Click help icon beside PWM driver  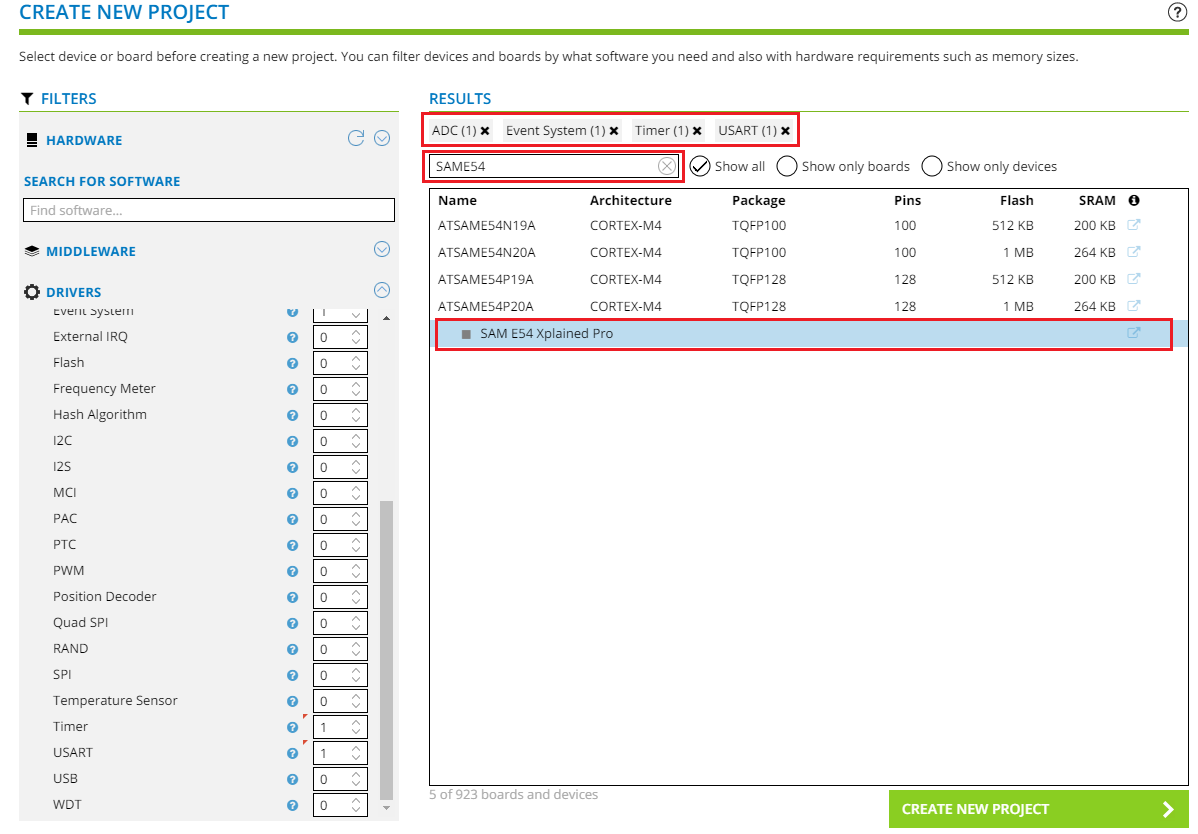[292, 571]
